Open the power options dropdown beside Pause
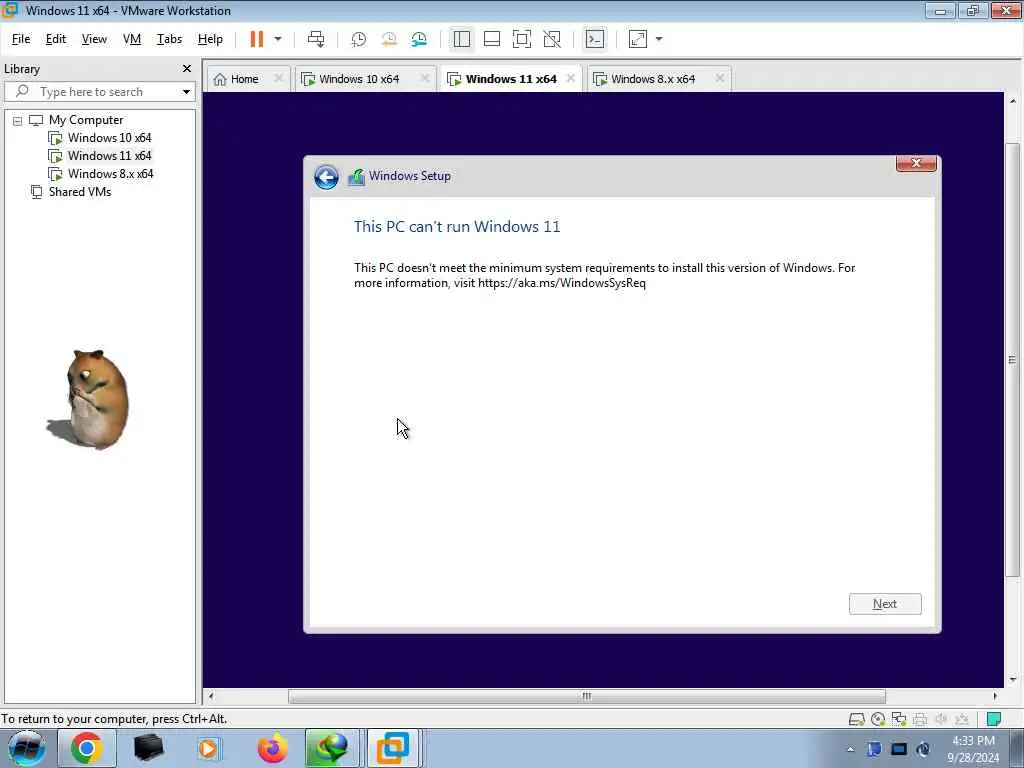 [x=278, y=39]
